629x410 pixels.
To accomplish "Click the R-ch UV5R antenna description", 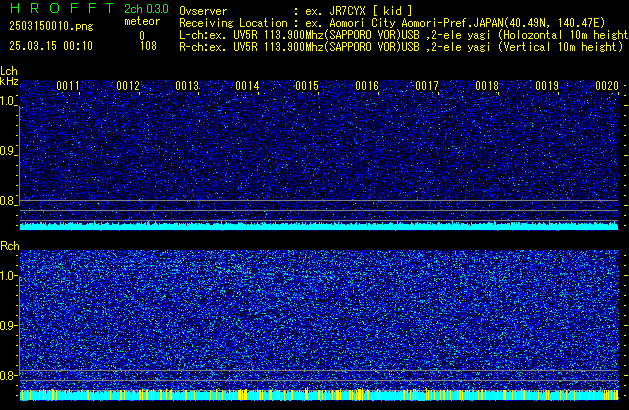I will coord(401,47).
